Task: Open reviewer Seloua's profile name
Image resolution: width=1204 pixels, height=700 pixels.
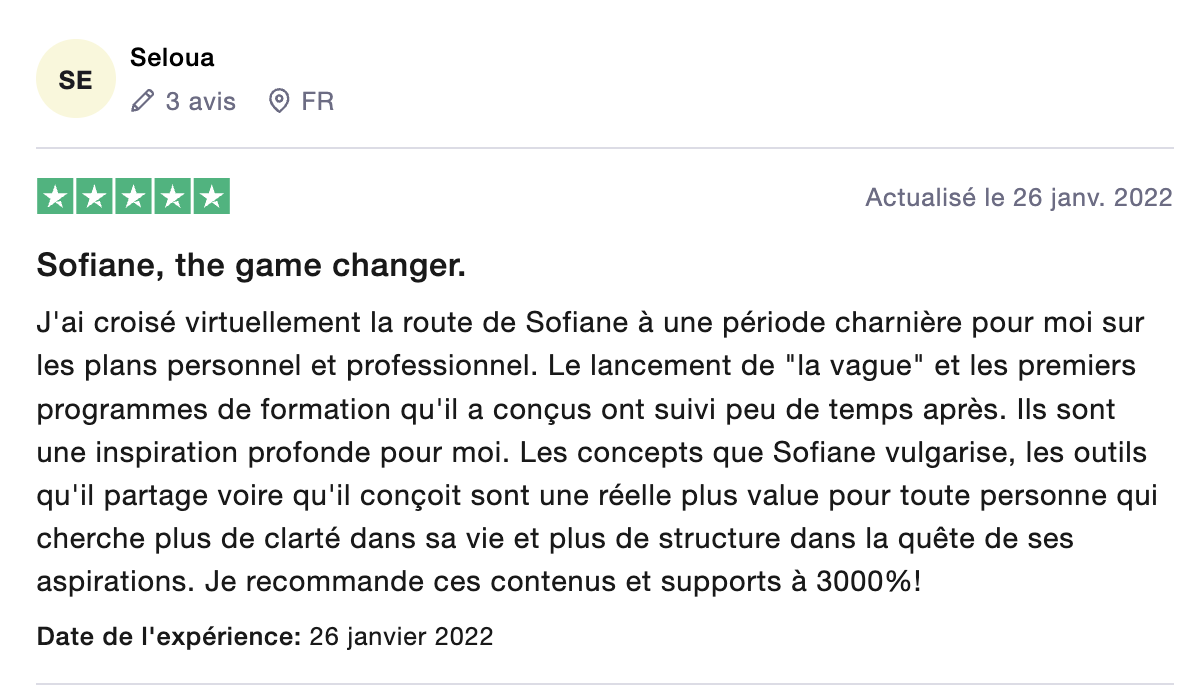Action: (x=172, y=57)
